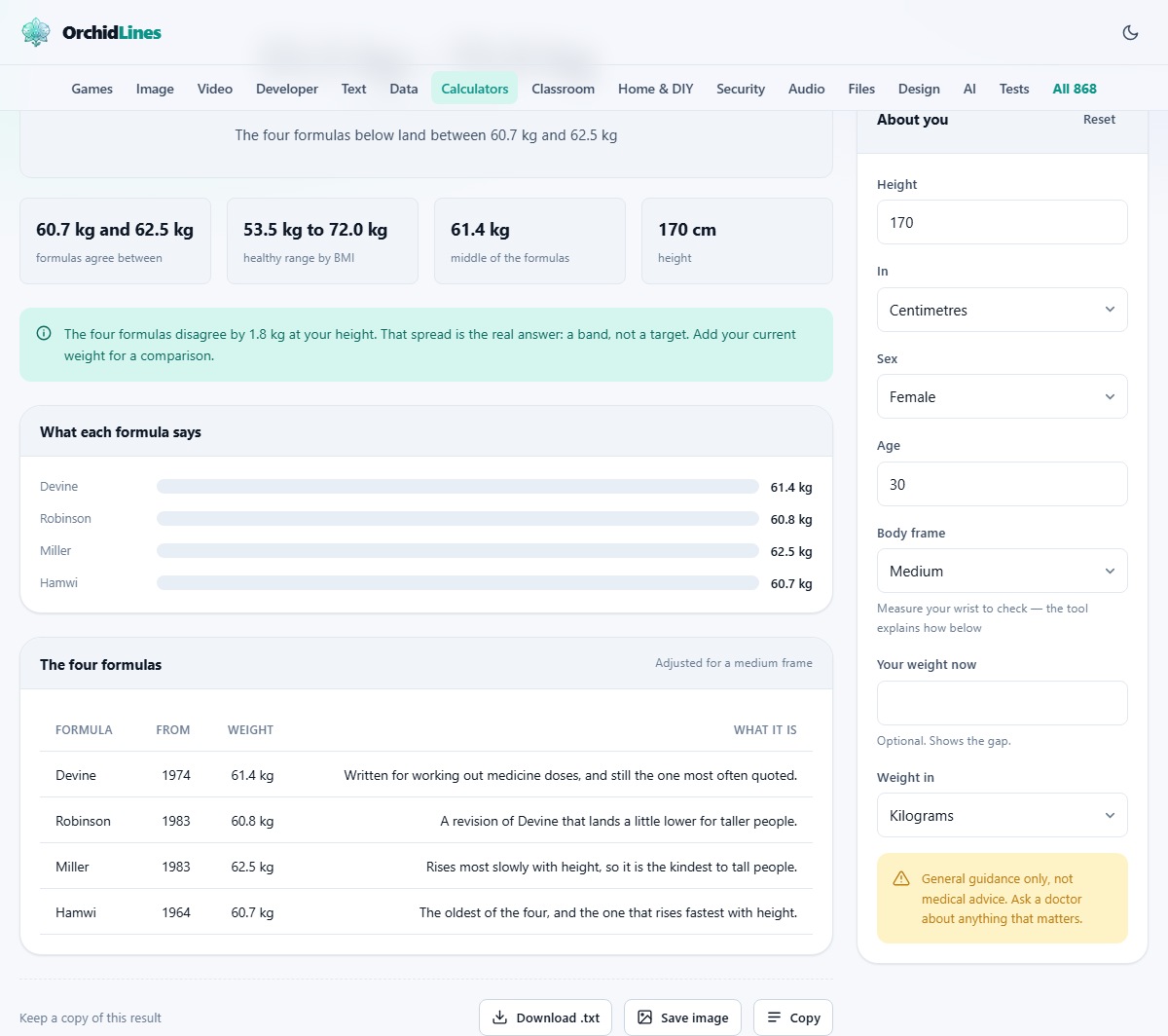Open the Classroom category
Viewport: 1168px width, 1036px height.
click(x=563, y=89)
